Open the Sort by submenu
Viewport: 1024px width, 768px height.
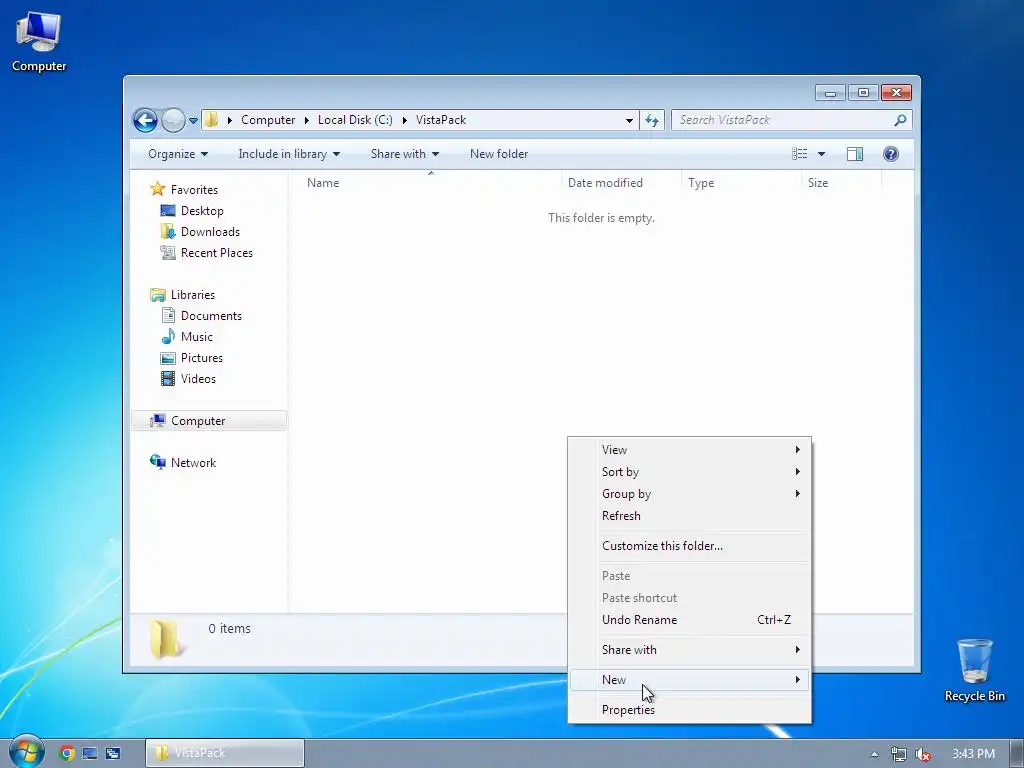[x=690, y=472]
